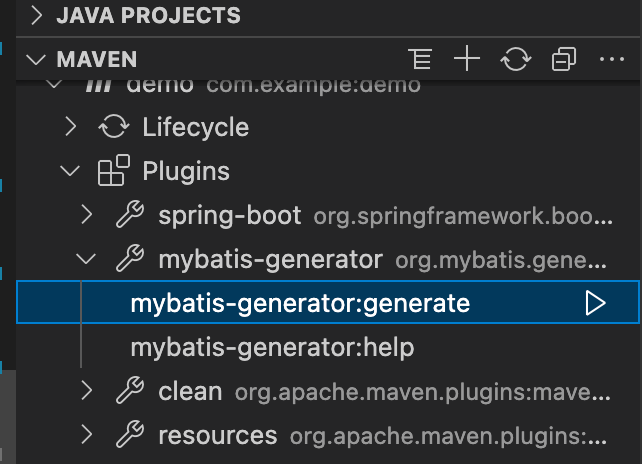Image resolution: width=642 pixels, height=464 pixels.
Task: Click the plus icon in Maven header
Action: click(x=467, y=59)
